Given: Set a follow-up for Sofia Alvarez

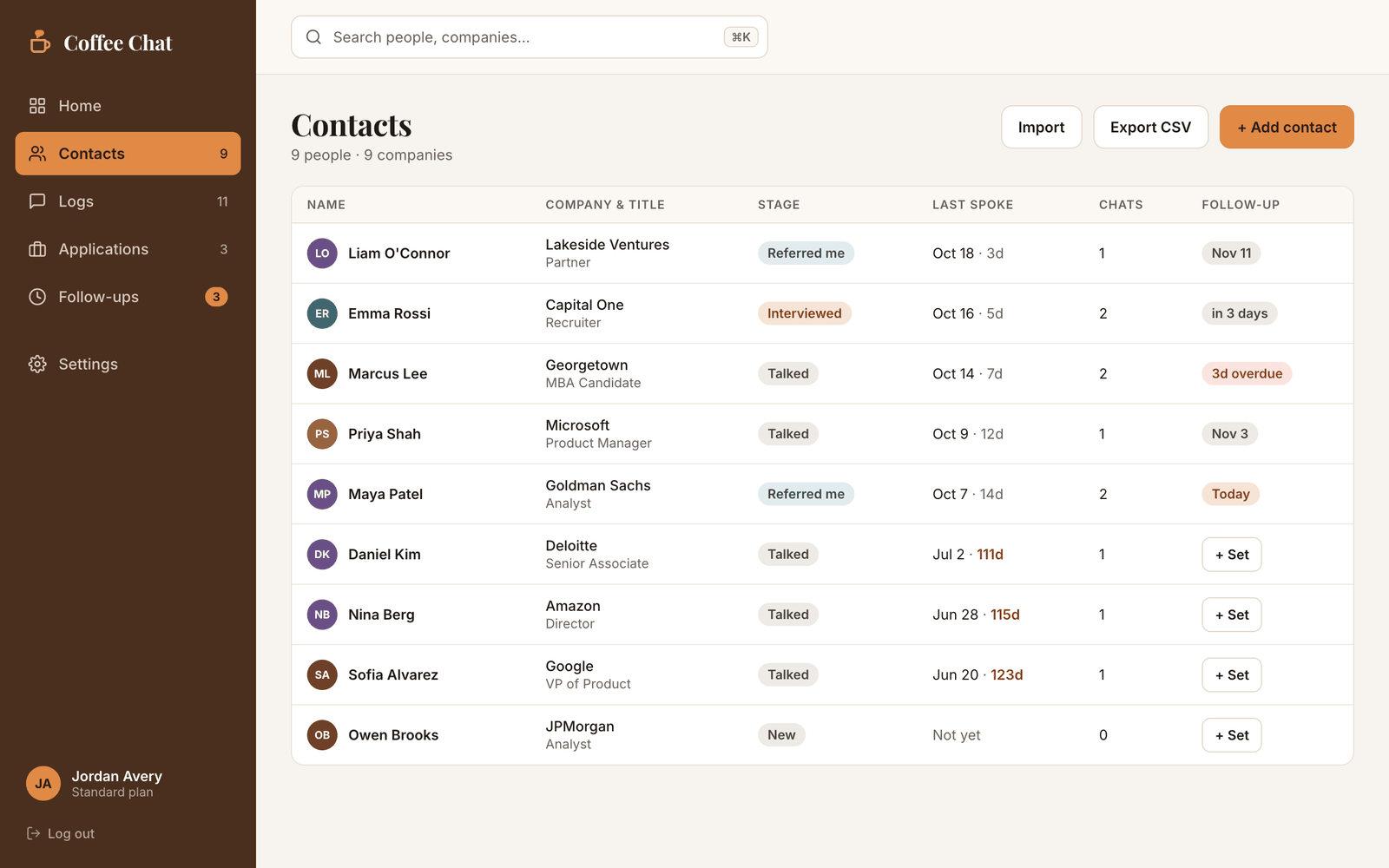Looking at the screenshot, I should [1232, 674].
